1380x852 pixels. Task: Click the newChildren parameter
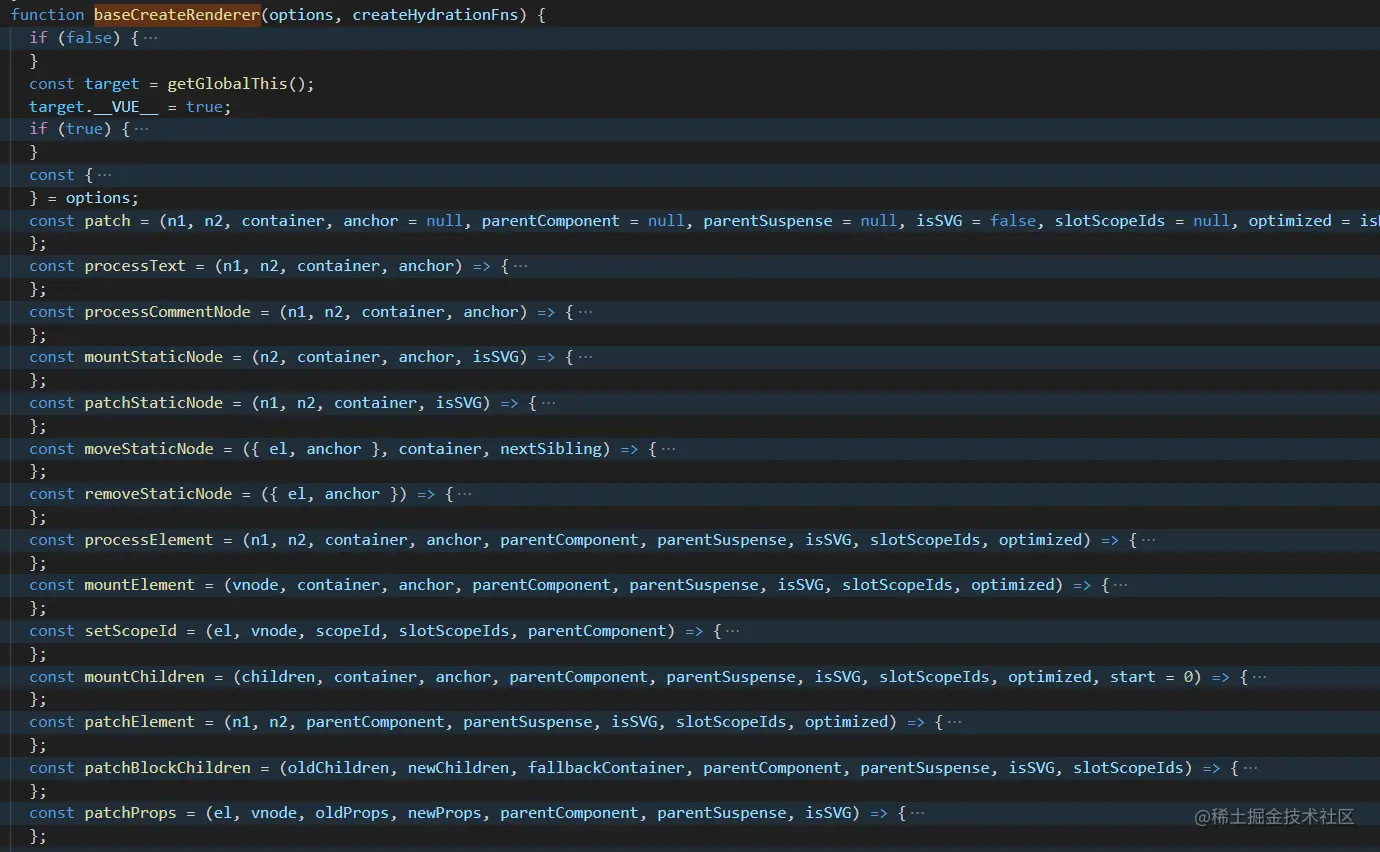[x=459, y=768]
